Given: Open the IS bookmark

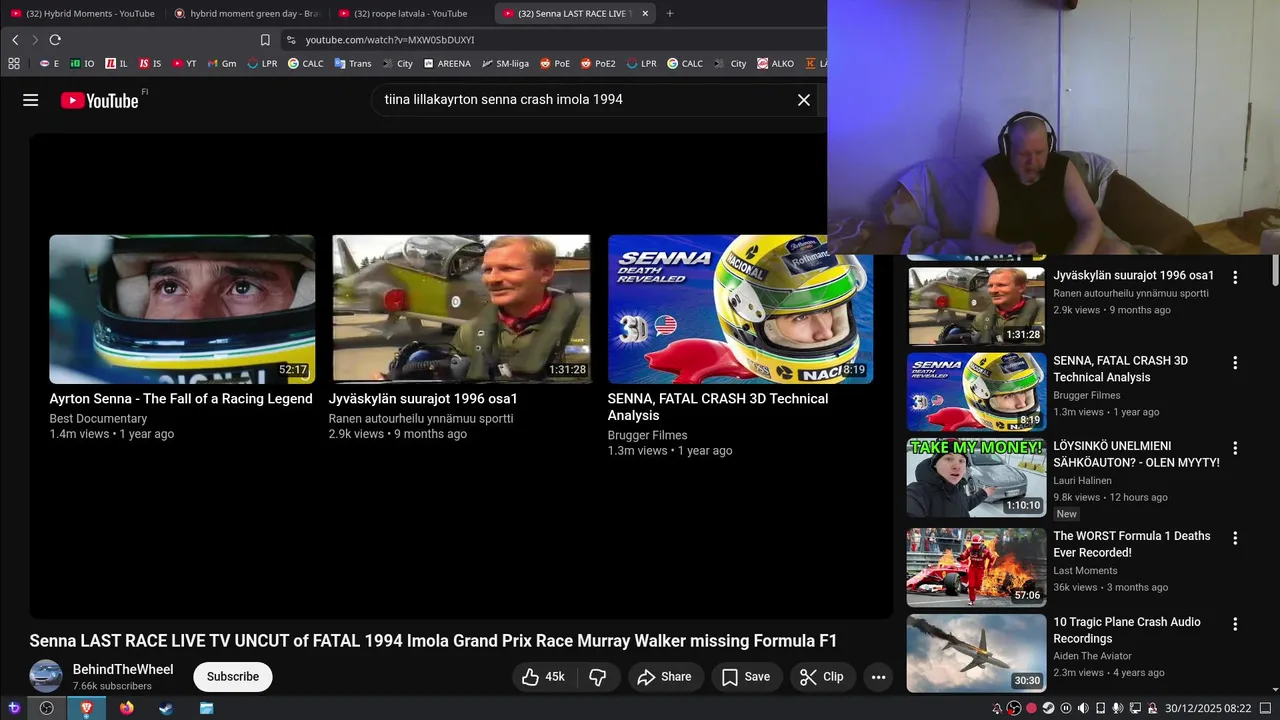Looking at the screenshot, I should click(150, 63).
